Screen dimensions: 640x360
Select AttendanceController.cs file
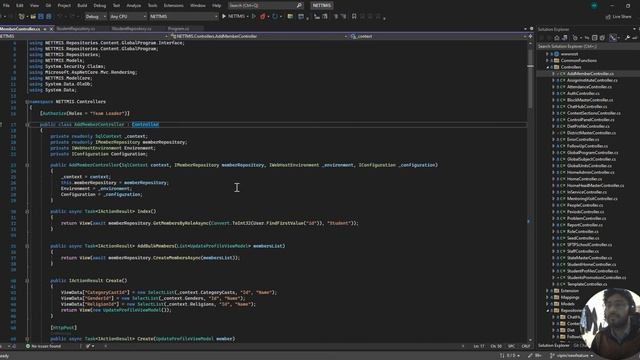tap(589, 87)
